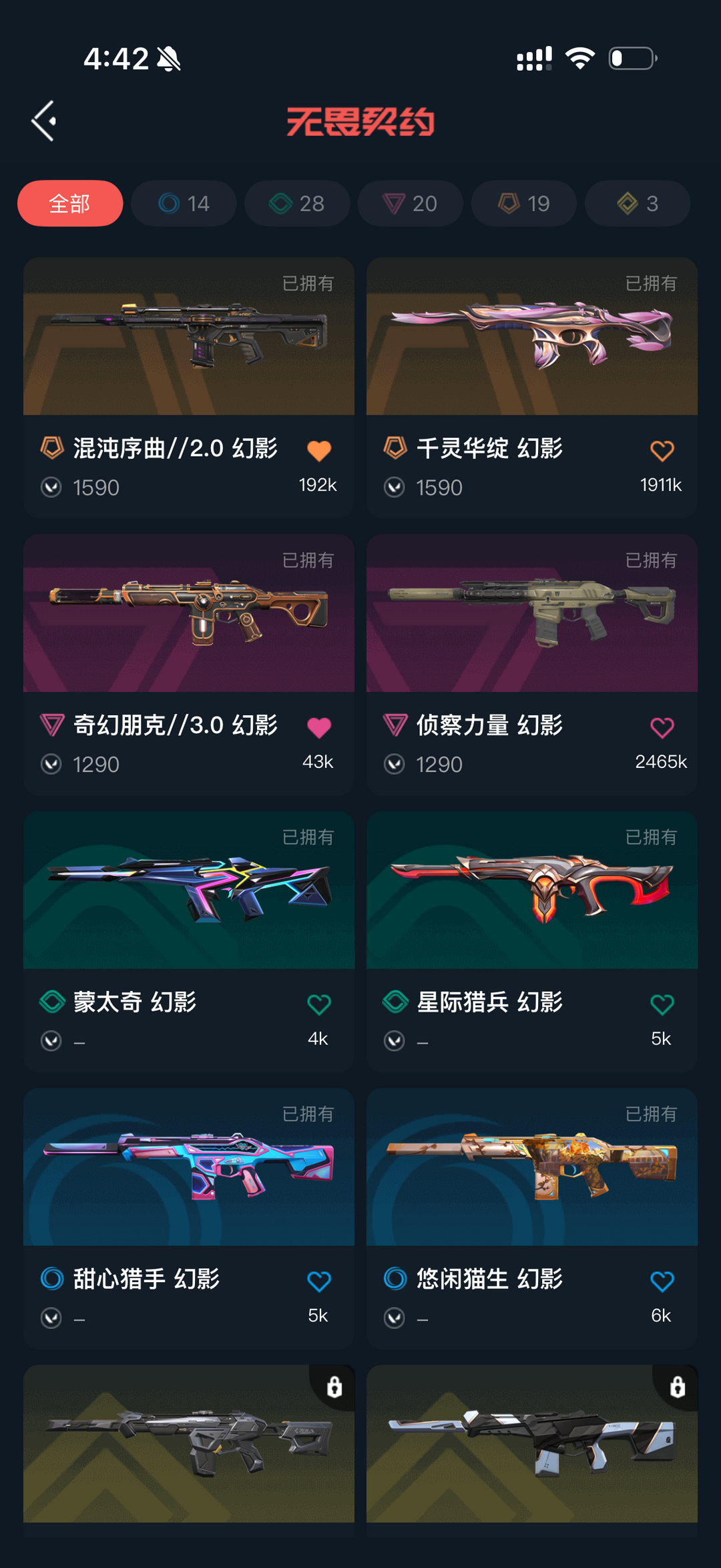Tap the heart icon on 悠闲猫生 幻影
Screen dimensions: 721x1568
662,1282
